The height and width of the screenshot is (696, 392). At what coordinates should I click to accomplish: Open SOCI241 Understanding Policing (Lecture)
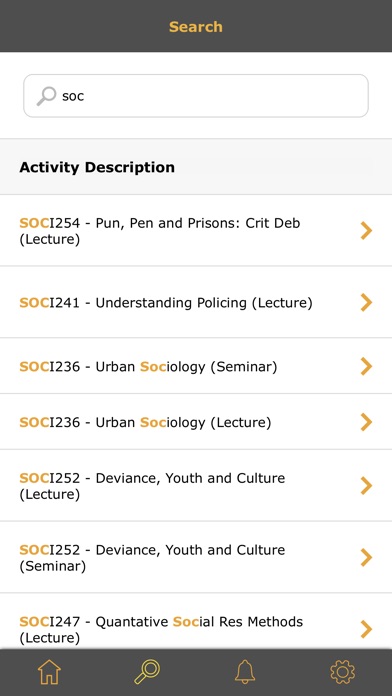(x=196, y=302)
